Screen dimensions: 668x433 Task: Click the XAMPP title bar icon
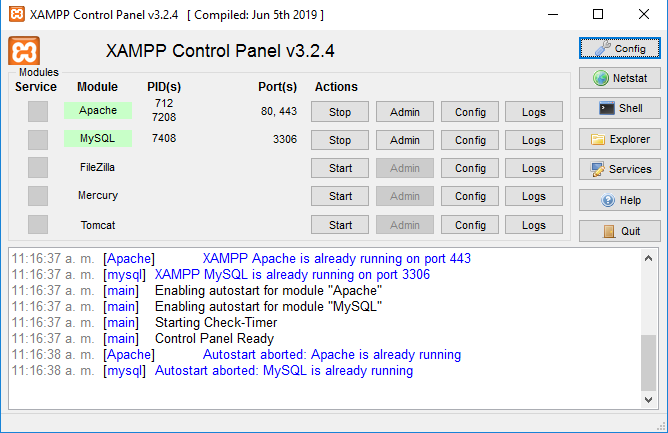(x=15, y=15)
